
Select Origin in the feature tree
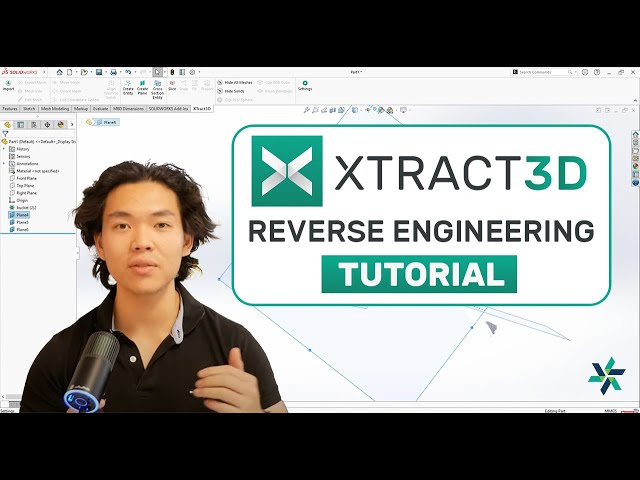coord(18,200)
